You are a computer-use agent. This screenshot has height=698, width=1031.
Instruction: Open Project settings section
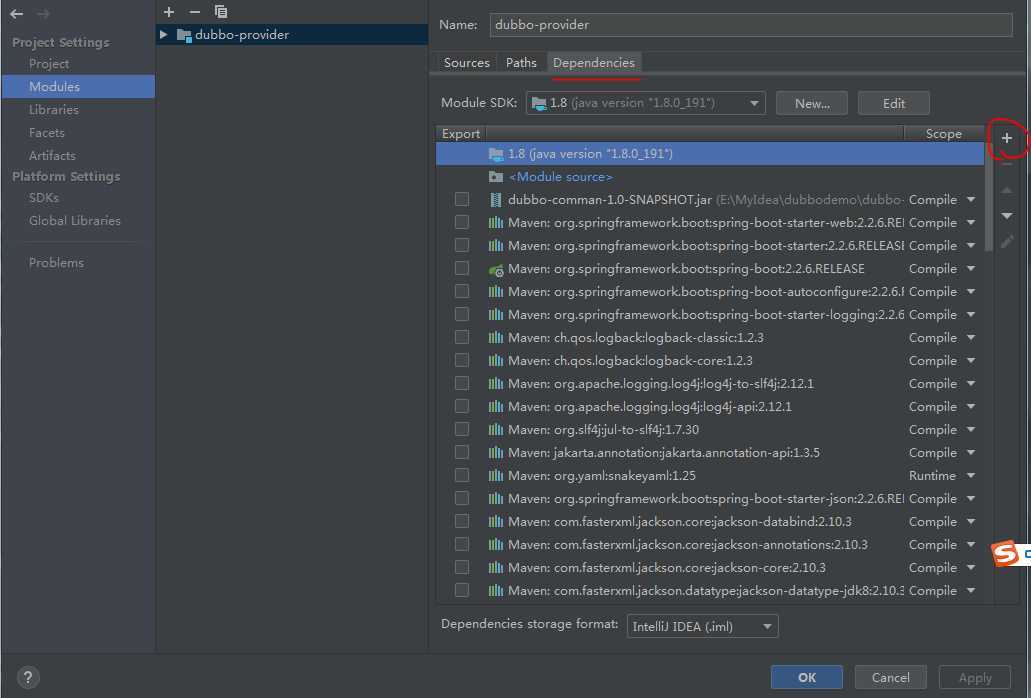(x=49, y=64)
